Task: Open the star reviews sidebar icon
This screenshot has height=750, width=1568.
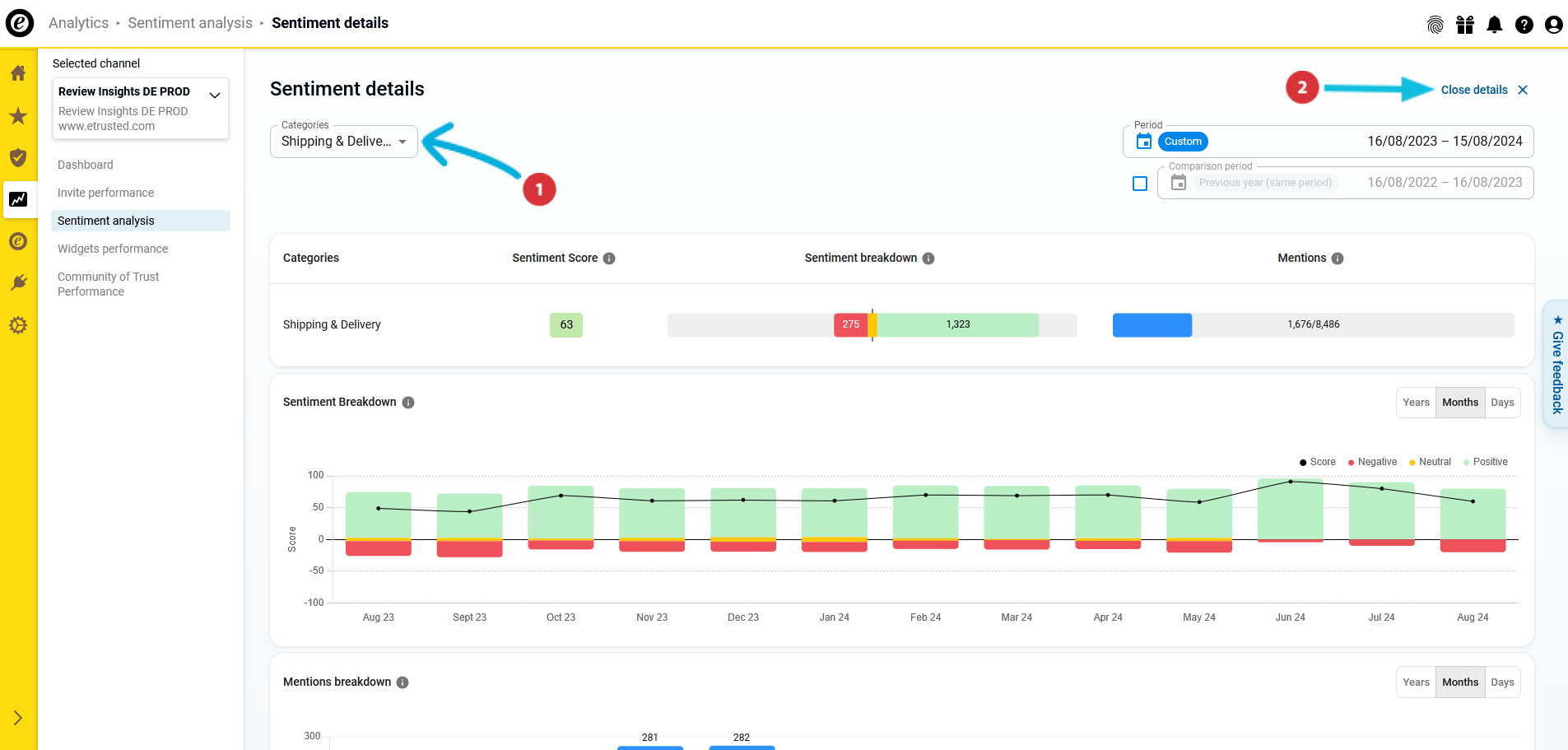Action: (18, 116)
